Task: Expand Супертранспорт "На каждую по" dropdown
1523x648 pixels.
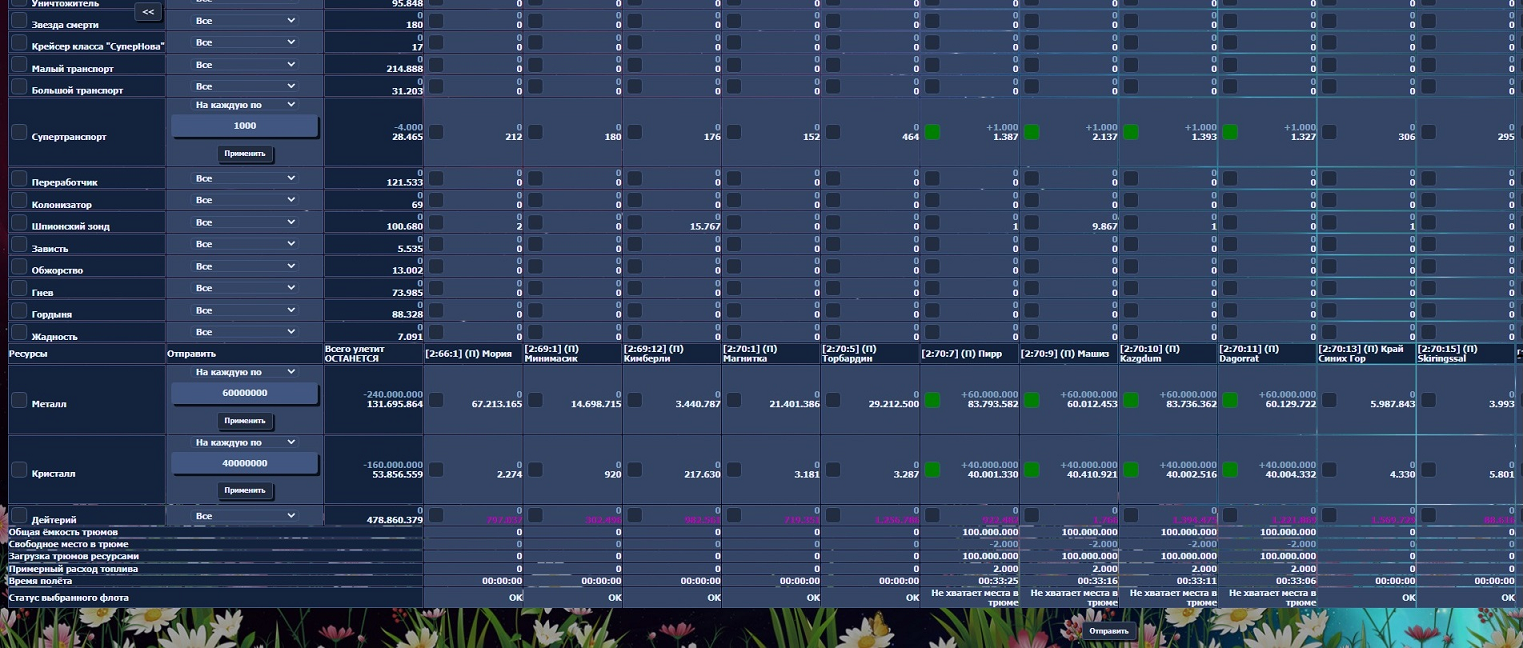Action: click(245, 104)
